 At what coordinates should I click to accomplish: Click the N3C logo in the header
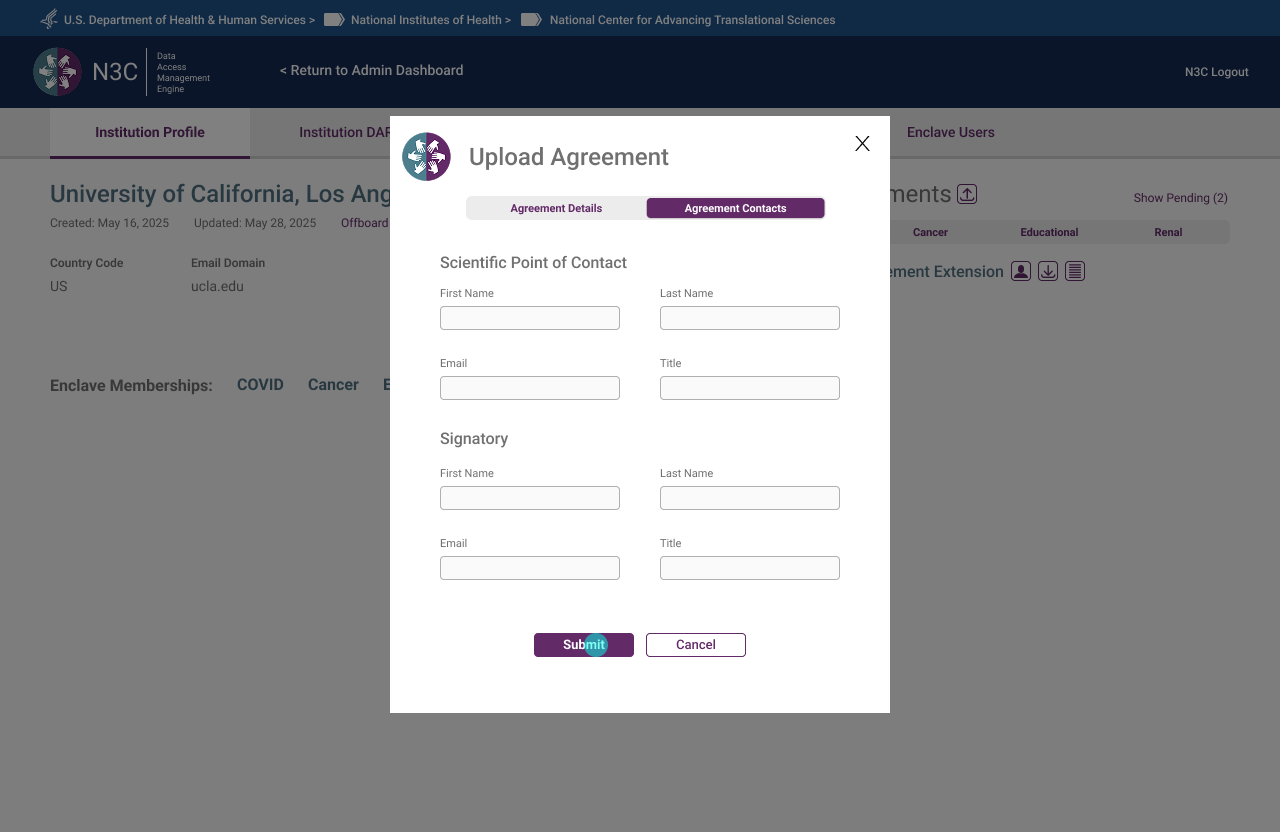coord(58,71)
